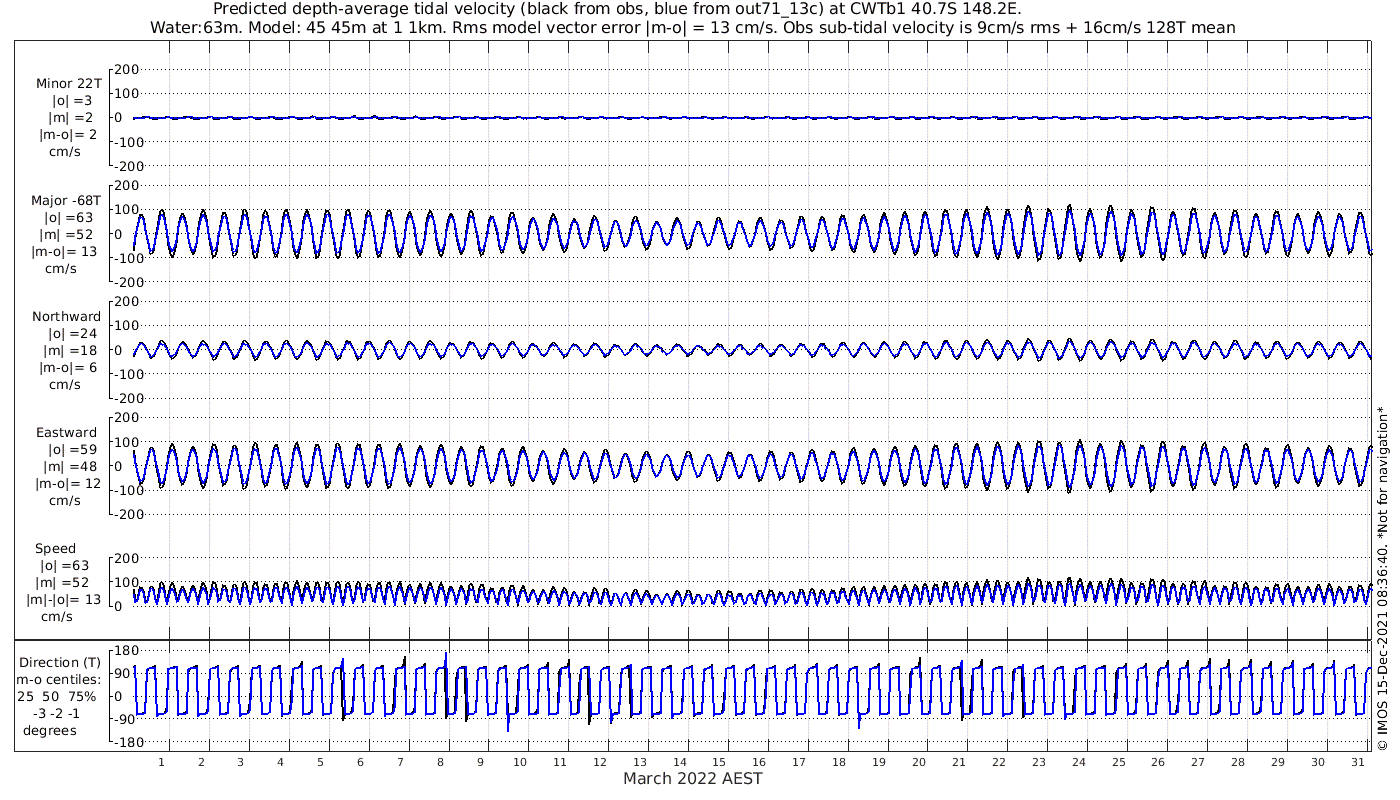Click day '27' on the x-axis
Image resolution: width=1400 pixels, height=800 pixels.
1198,762
